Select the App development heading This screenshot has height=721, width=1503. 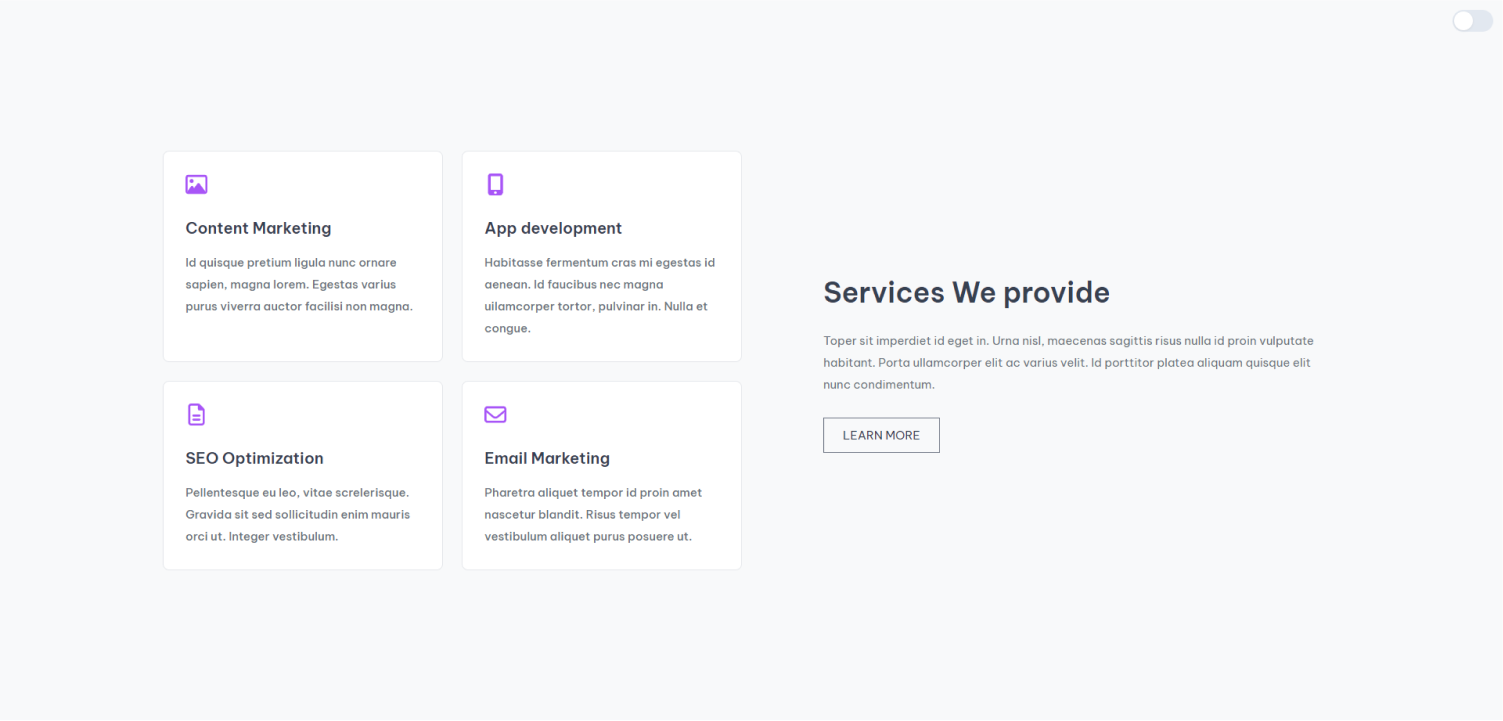point(553,228)
